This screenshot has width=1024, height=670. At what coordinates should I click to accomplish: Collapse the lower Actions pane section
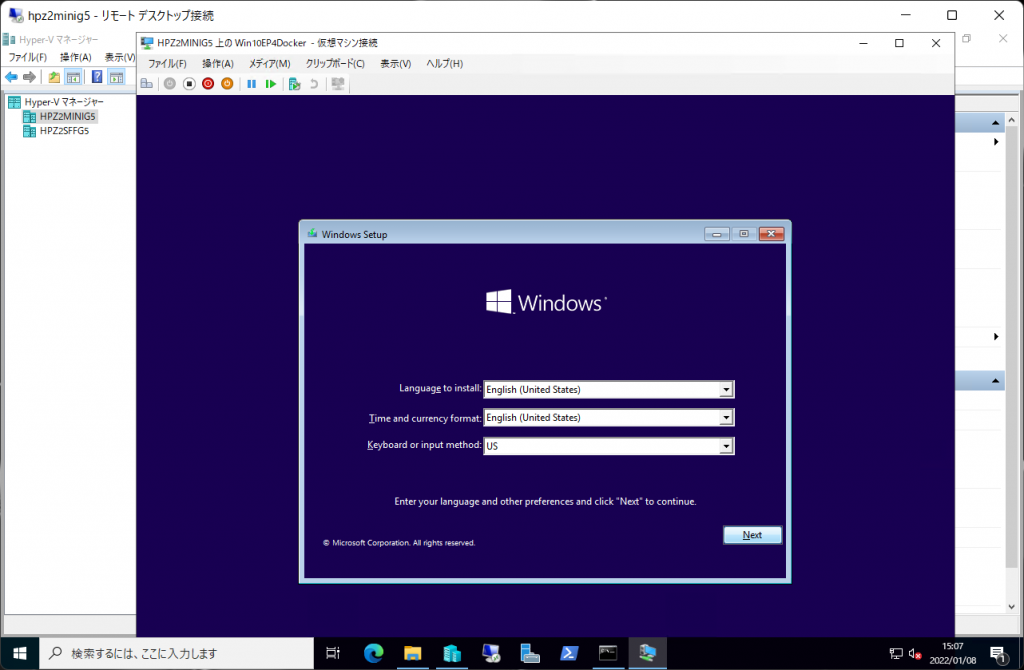[x=995, y=381]
